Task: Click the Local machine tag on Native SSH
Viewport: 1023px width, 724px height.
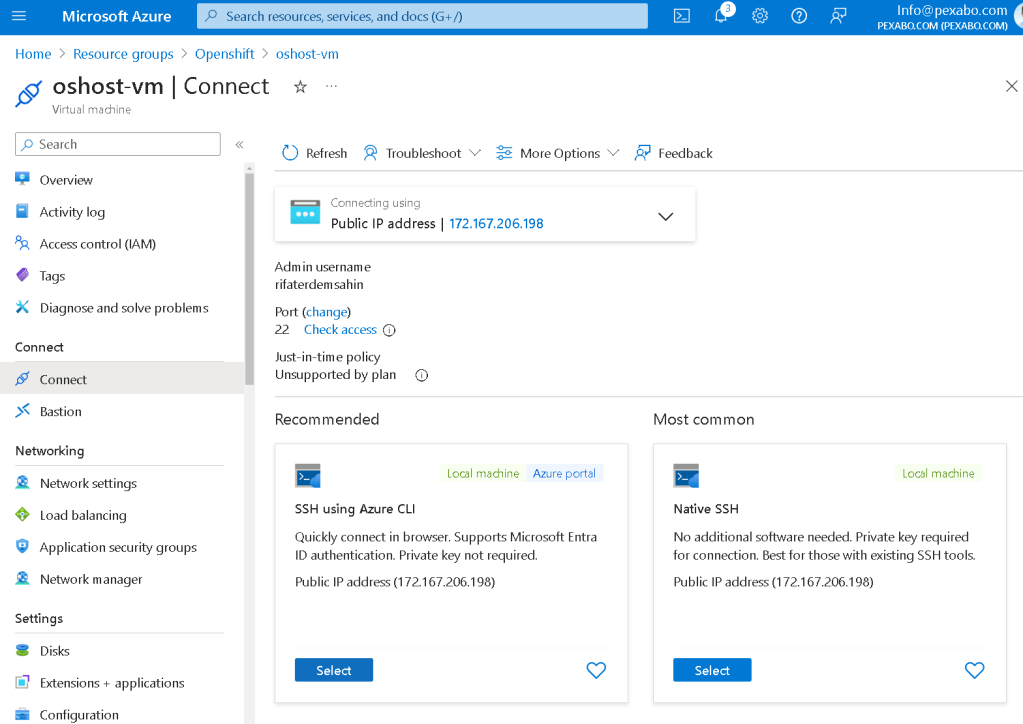Action: click(x=938, y=474)
